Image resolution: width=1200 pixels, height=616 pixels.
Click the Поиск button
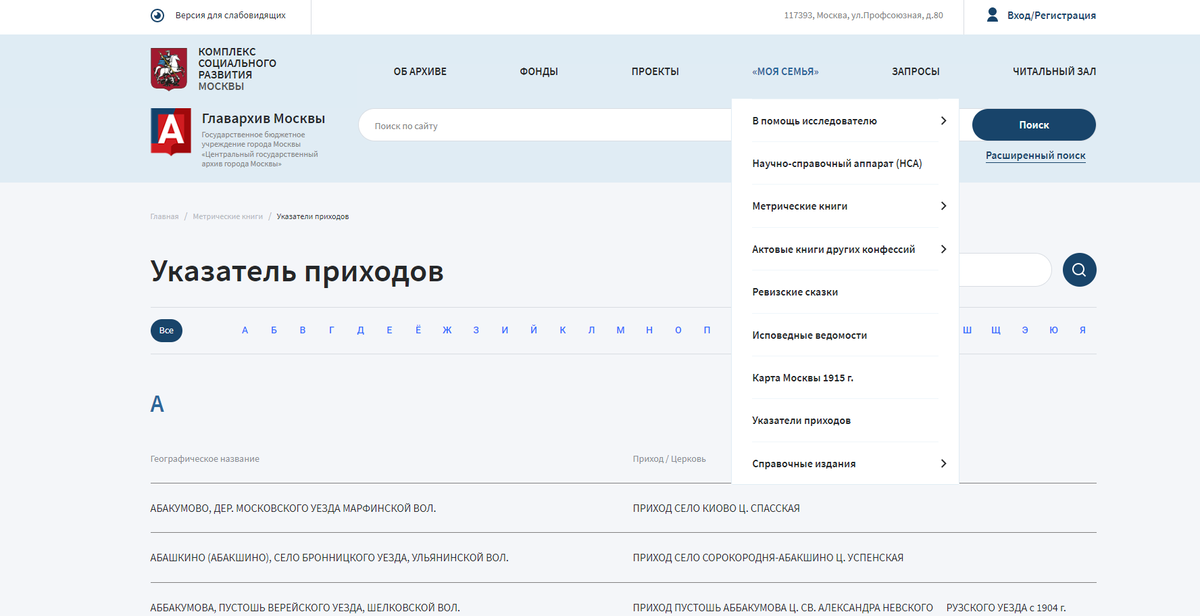pos(1034,125)
